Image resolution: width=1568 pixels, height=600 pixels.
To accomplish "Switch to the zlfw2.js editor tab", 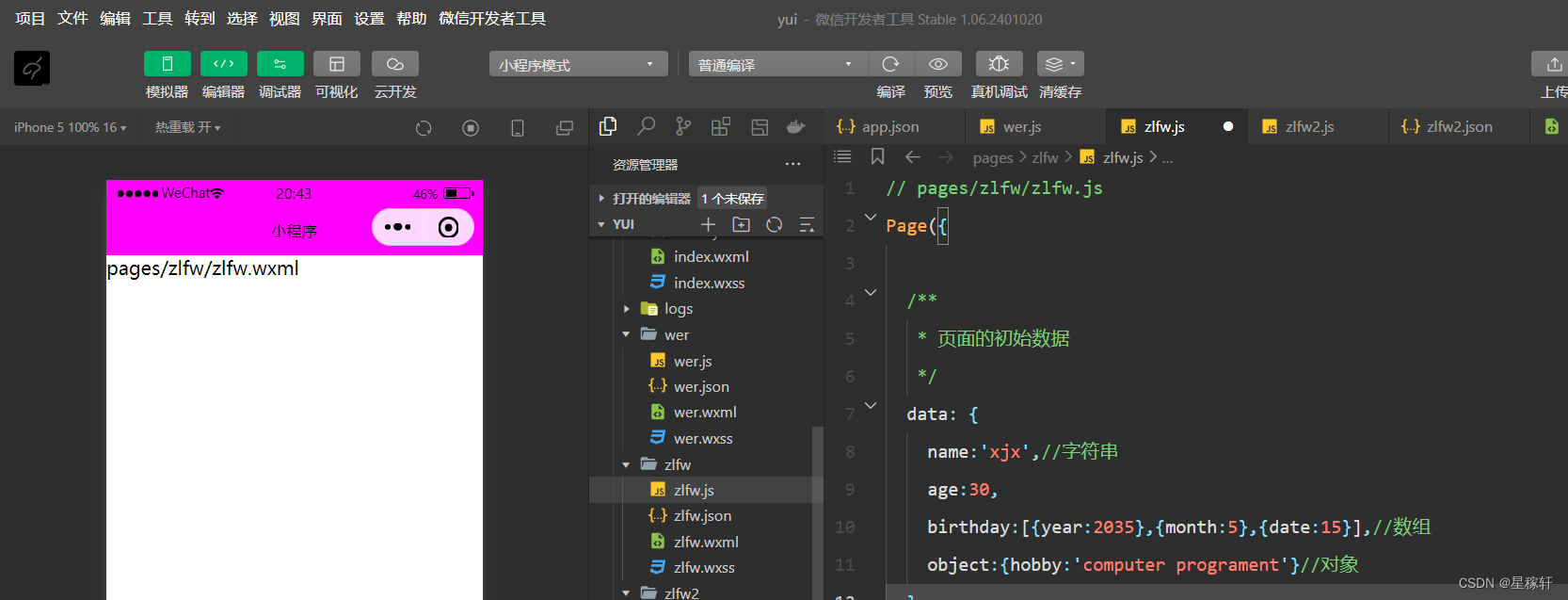I will (x=1319, y=126).
